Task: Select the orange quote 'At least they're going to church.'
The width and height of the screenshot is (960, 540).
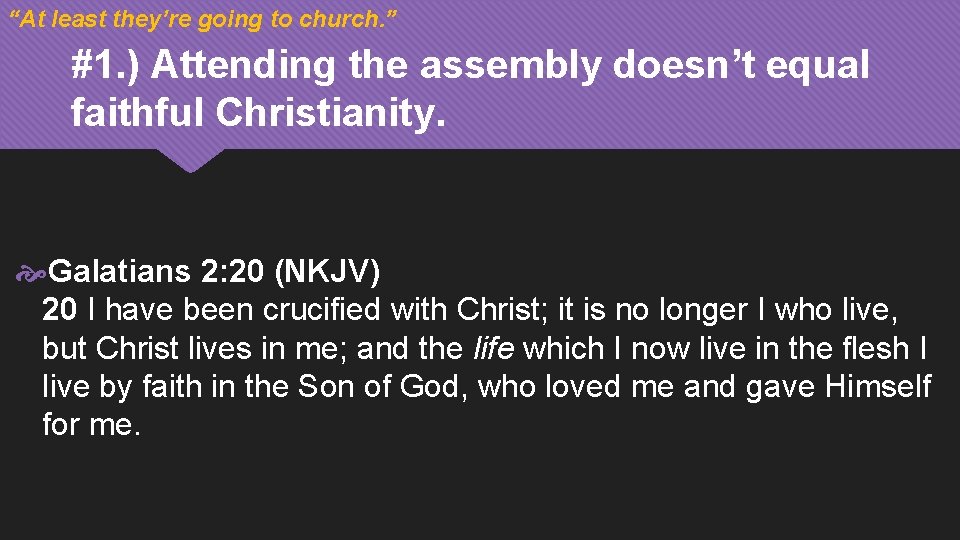Action: (x=203, y=19)
